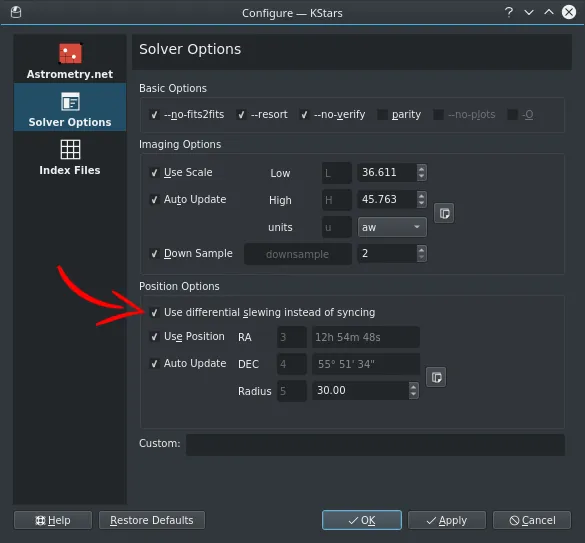Increase the Low scale value

pyautogui.click(x=422, y=169)
